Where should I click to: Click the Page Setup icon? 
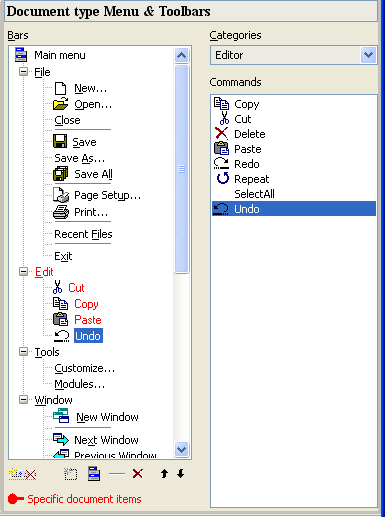coord(61,195)
